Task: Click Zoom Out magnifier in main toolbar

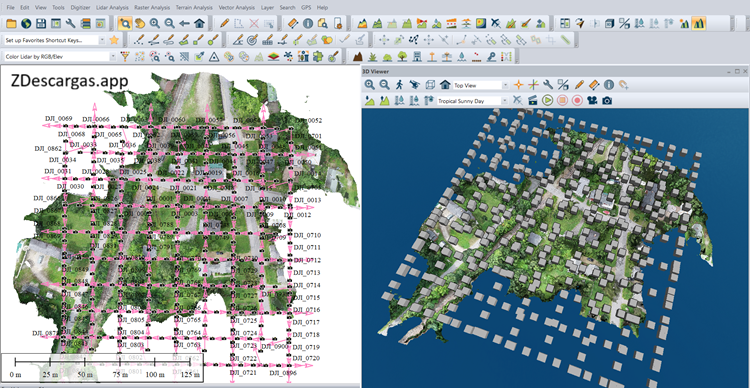Action: click(169, 23)
